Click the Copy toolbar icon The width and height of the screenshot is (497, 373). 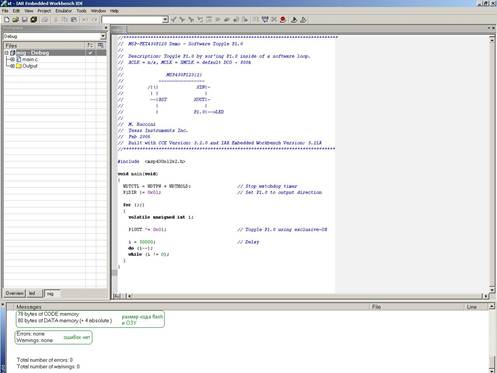coord(65,20)
